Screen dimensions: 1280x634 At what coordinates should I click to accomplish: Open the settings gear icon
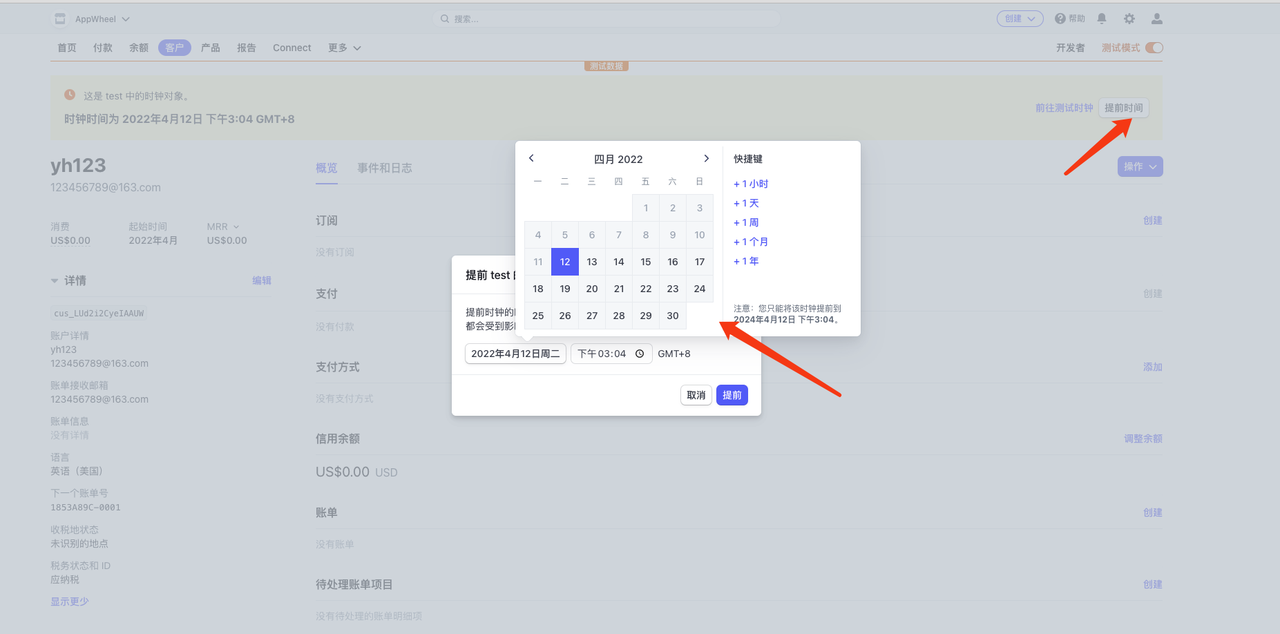[1129, 19]
